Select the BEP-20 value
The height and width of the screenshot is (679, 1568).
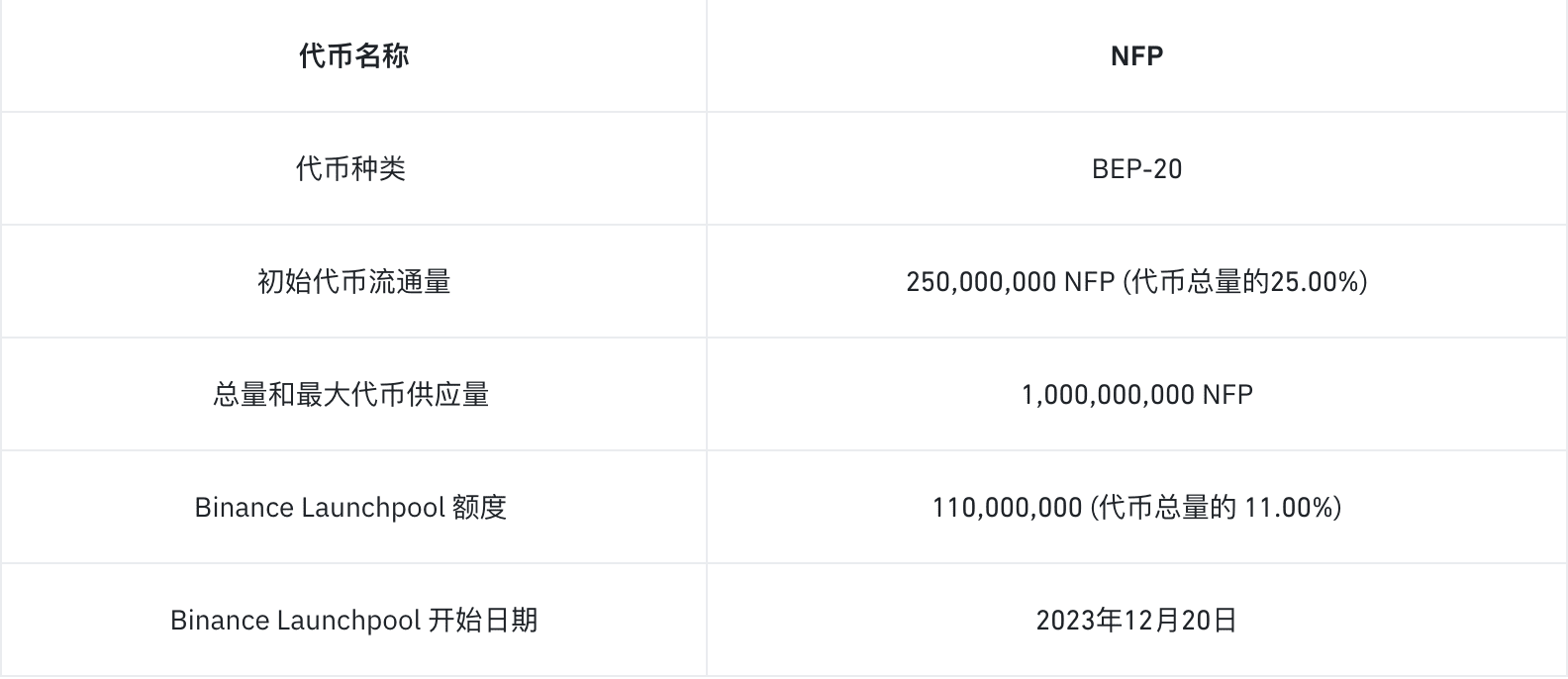(x=1136, y=169)
